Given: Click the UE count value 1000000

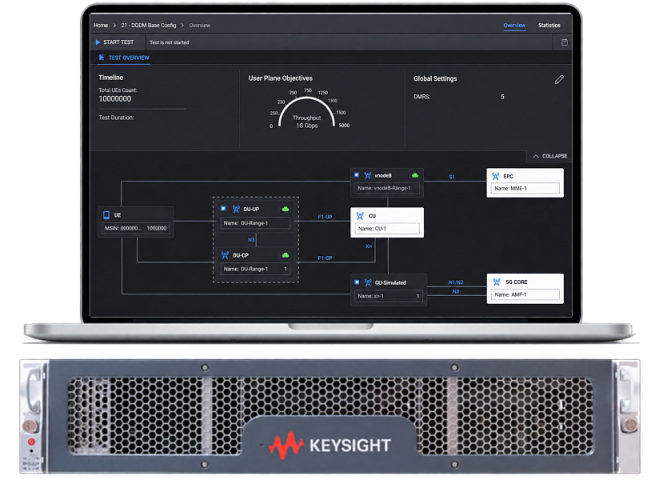Looking at the screenshot, I should [x=157, y=228].
